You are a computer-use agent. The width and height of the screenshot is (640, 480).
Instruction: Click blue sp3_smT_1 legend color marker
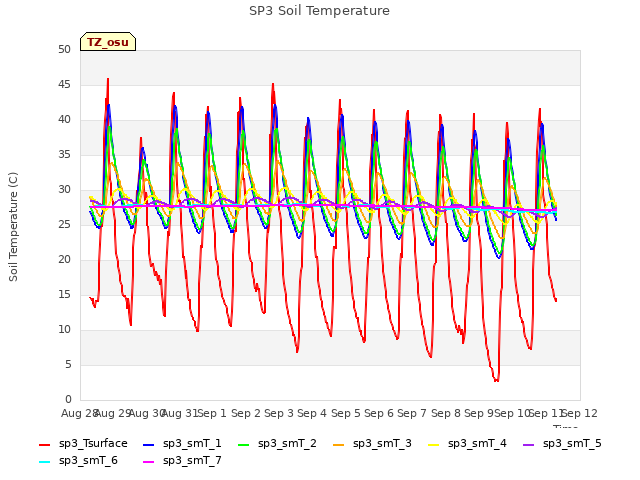click(149, 444)
